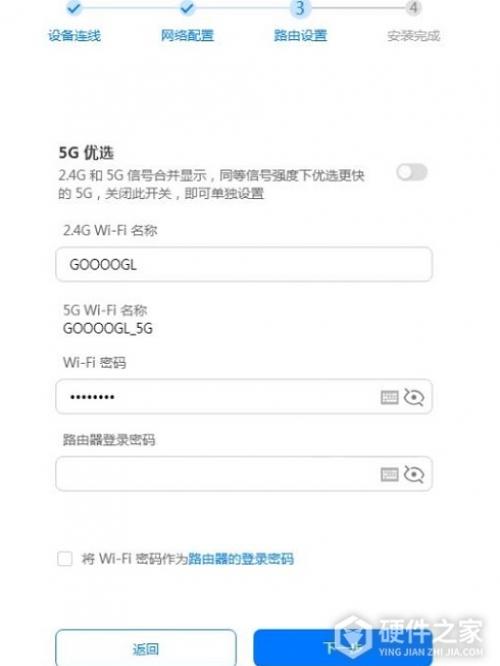This screenshot has width=500, height=666.
Task: Check 将 Wi-Fi 密码作为路由器的登录密码 box
Action: 65,559
